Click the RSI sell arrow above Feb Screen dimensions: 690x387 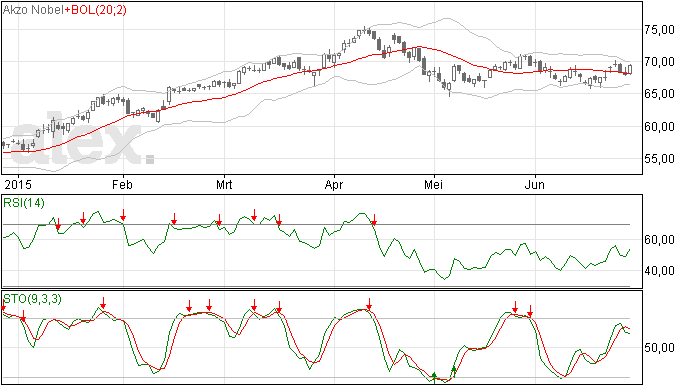123,215
